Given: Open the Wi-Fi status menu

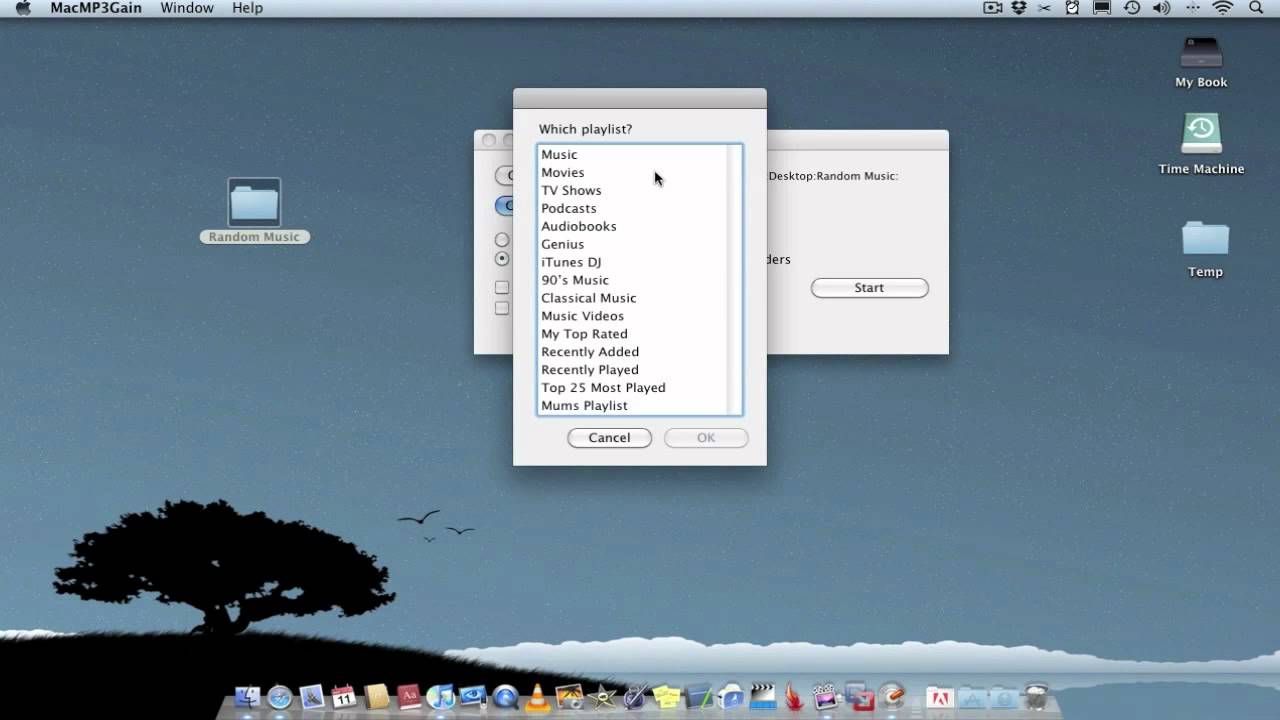Looking at the screenshot, I should pos(1223,8).
